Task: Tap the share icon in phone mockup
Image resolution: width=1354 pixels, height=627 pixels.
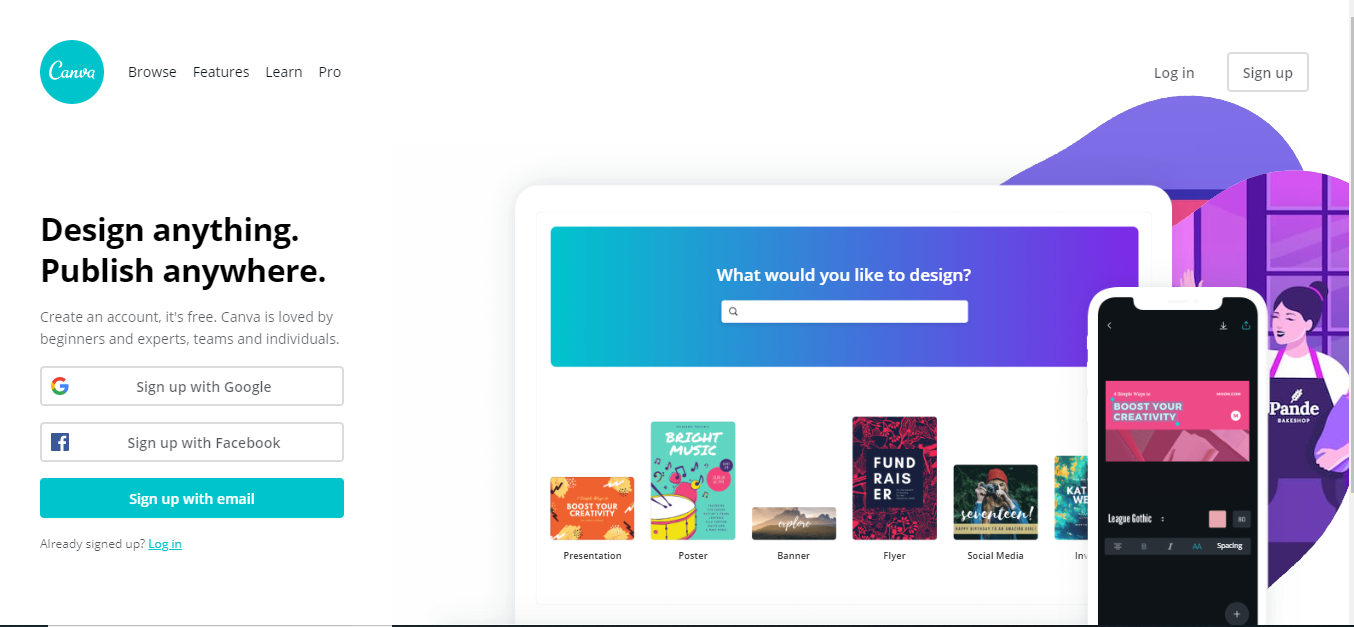Action: [1246, 325]
